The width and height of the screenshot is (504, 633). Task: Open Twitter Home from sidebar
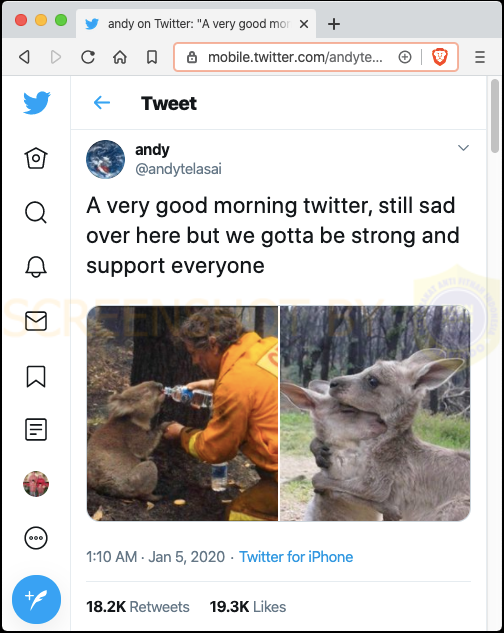(x=36, y=157)
